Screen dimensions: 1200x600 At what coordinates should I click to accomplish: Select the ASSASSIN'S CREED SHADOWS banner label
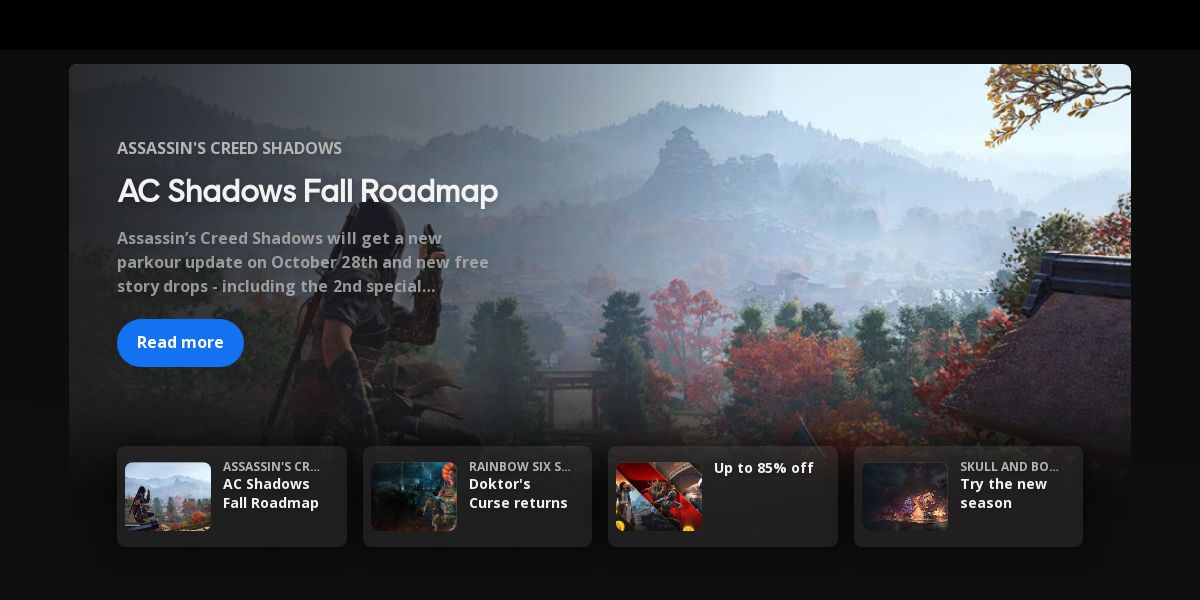[229, 148]
